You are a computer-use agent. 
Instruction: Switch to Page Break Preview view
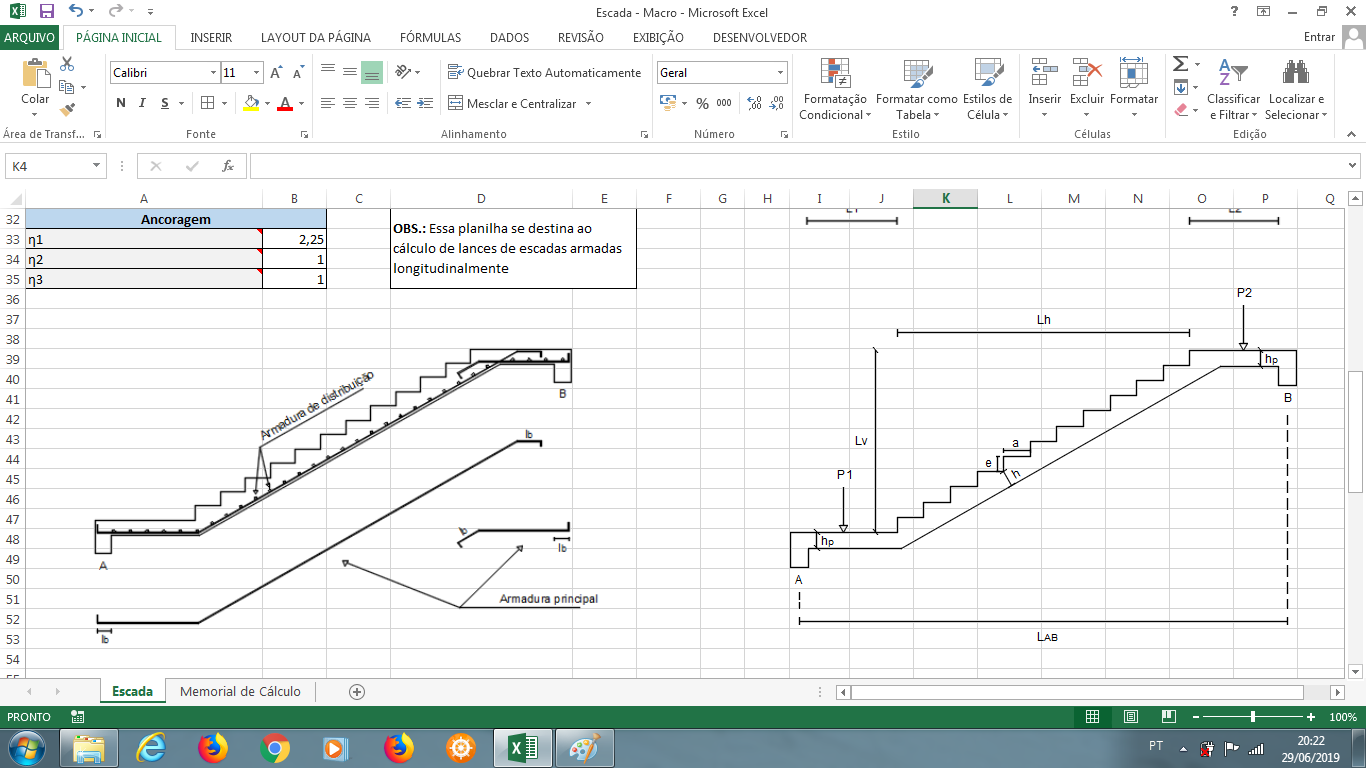coord(1168,717)
